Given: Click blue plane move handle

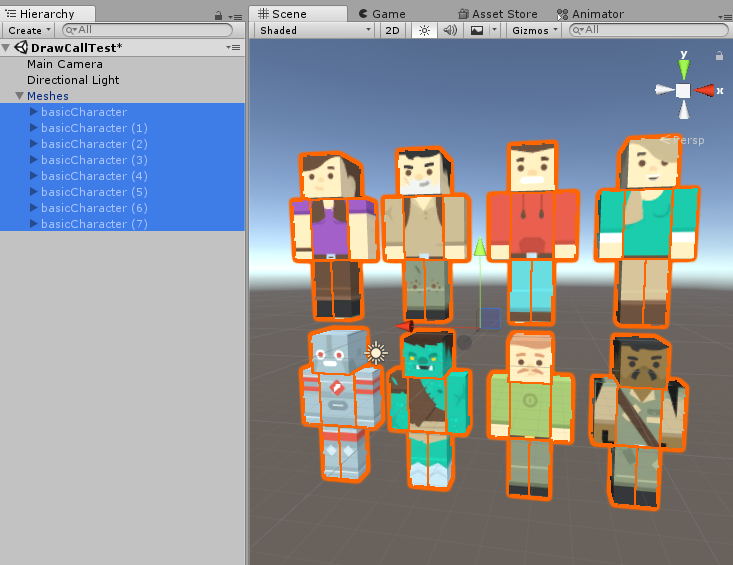Looking at the screenshot, I should pyautogui.click(x=489, y=319).
